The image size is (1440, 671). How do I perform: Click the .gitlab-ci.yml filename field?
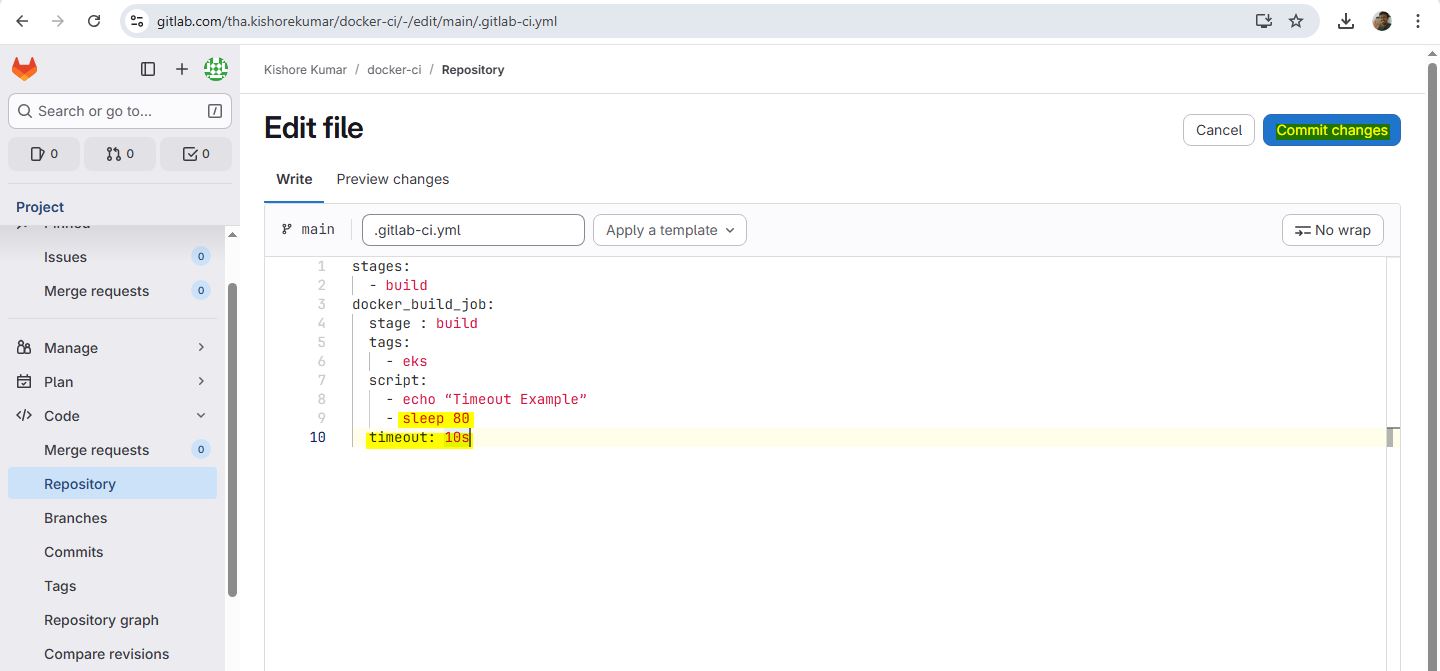473,230
